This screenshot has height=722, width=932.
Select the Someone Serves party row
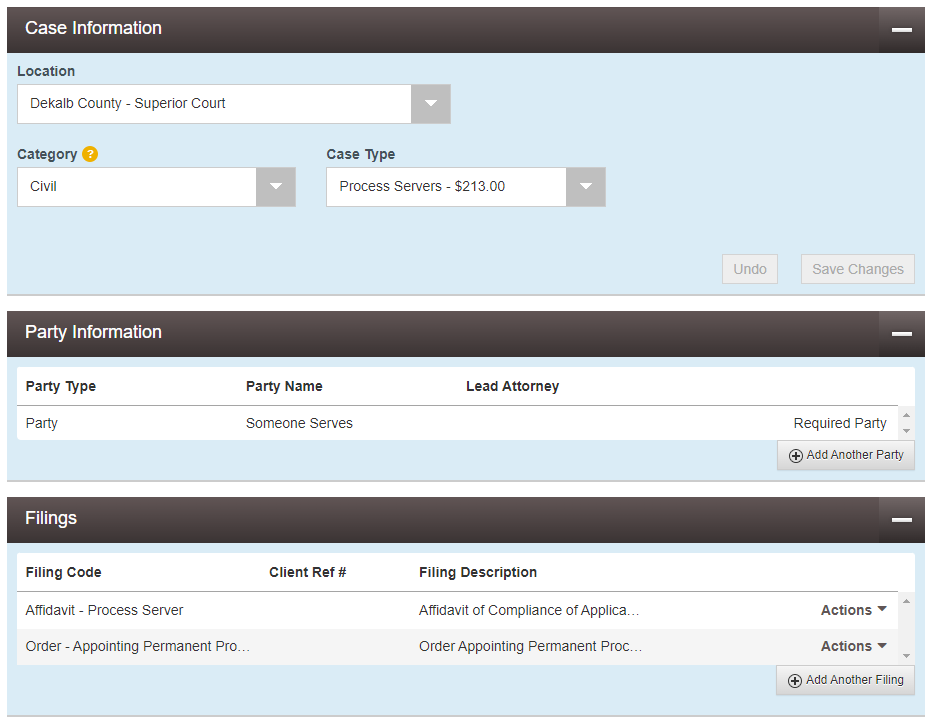pyautogui.click(x=299, y=423)
